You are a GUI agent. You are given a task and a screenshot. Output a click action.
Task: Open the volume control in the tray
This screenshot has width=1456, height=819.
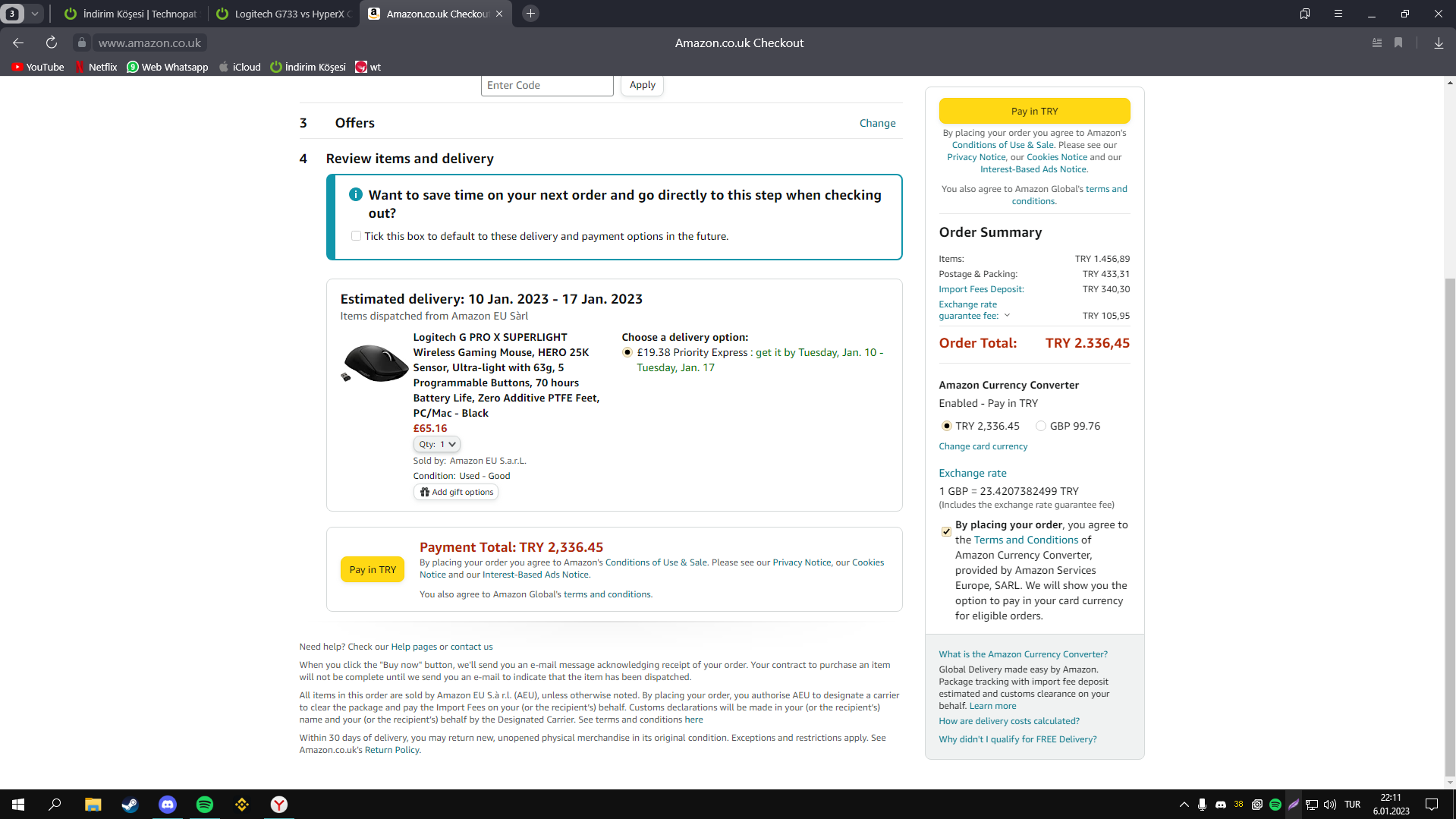click(1330, 805)
